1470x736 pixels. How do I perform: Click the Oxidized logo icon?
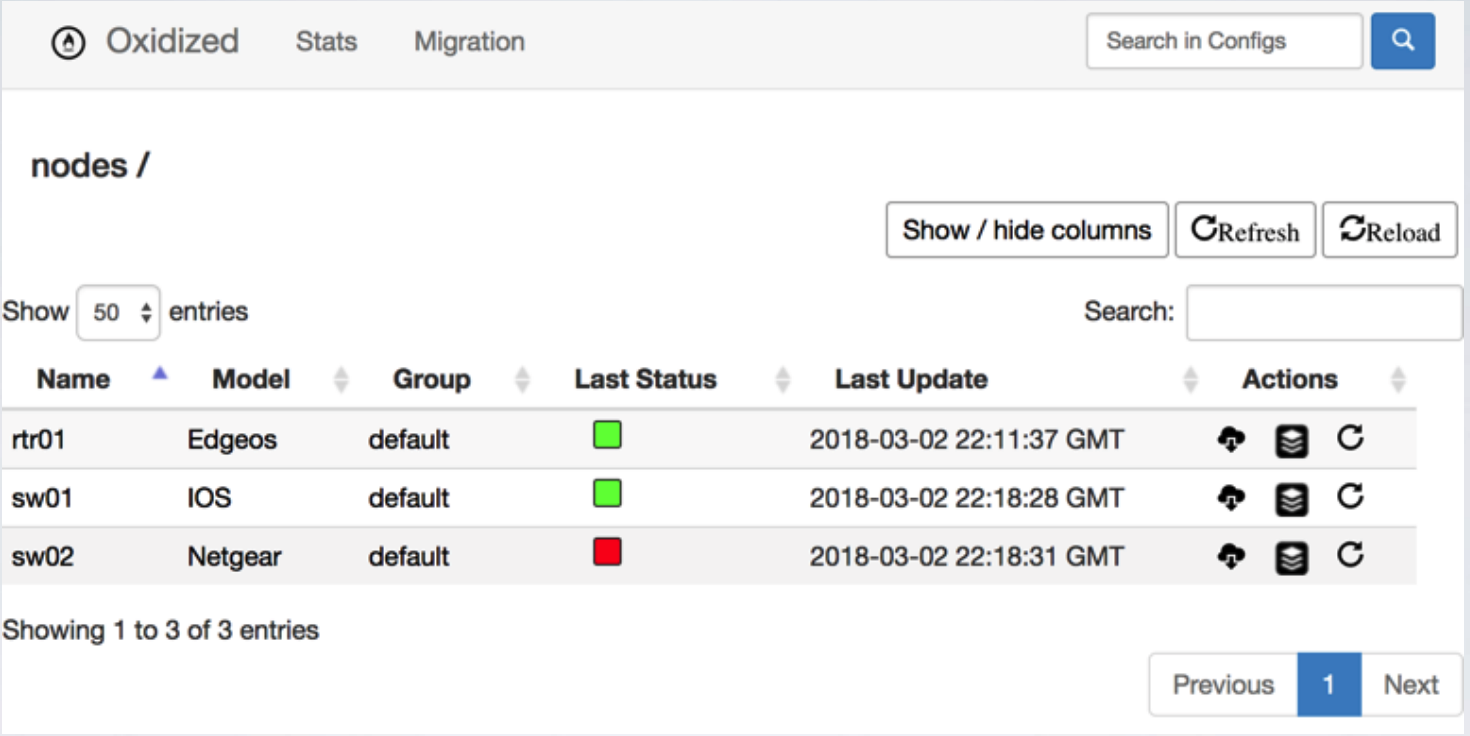[68, 43]
